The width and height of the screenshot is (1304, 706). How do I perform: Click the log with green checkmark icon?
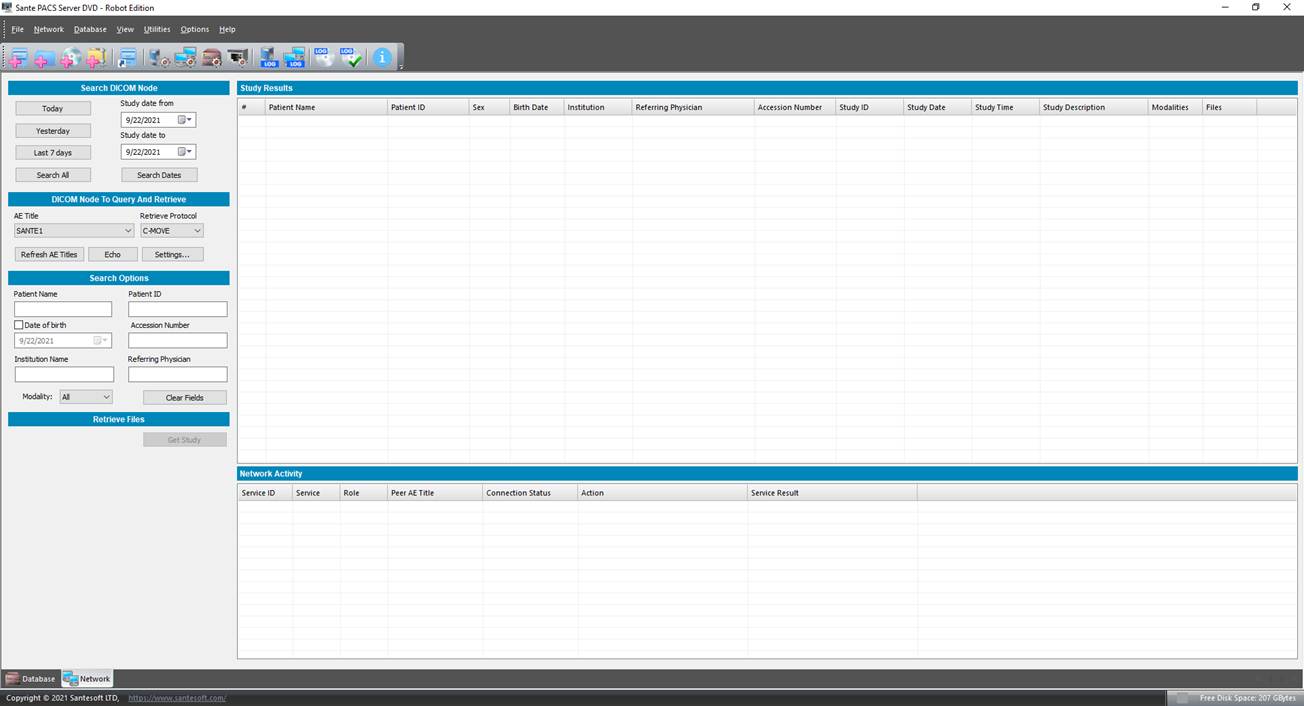[x=350, y=57]
